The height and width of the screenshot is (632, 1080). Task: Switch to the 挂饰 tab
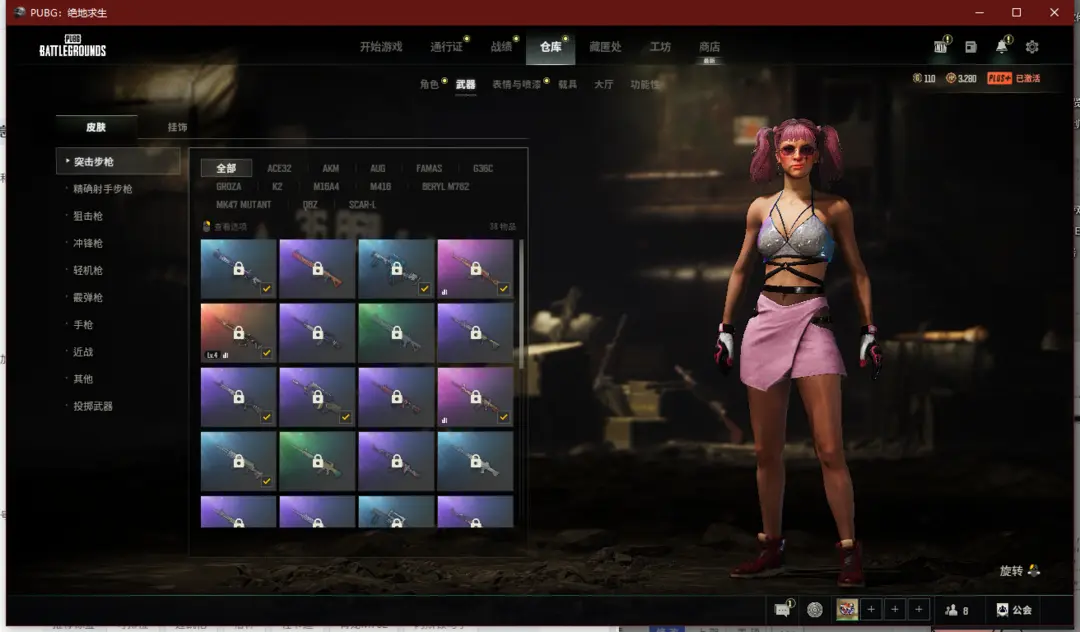[x=177, y=127]
